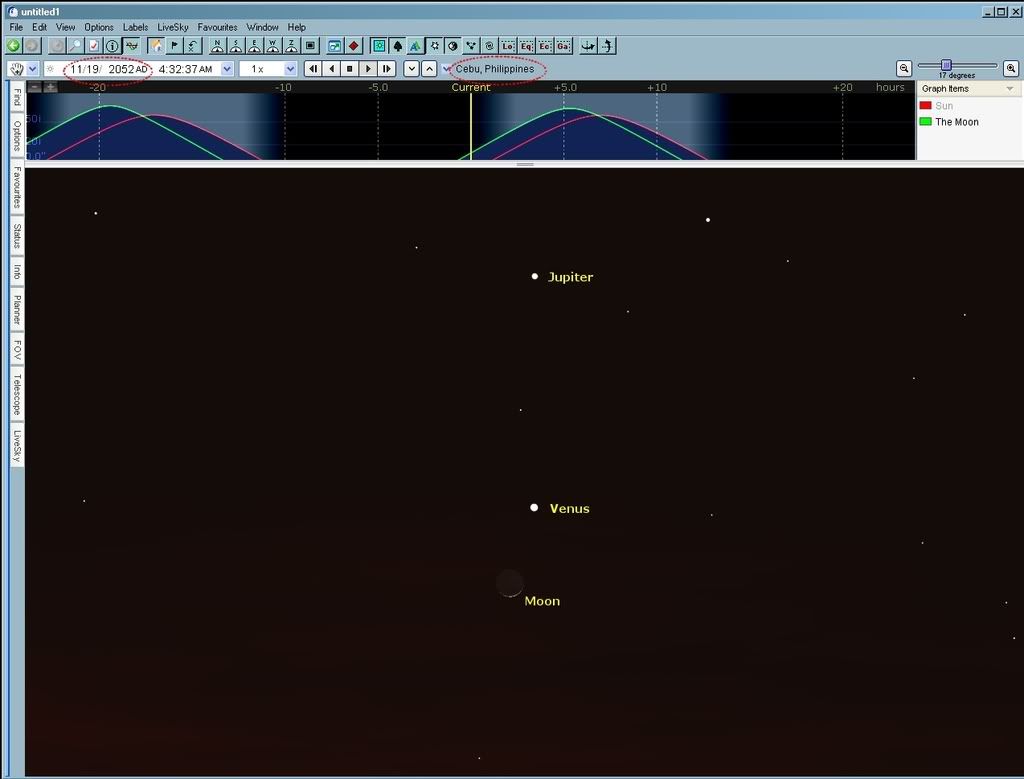Face North with the N compass icon
Viewport: 1024px width, 779px height.
[217, 46]
